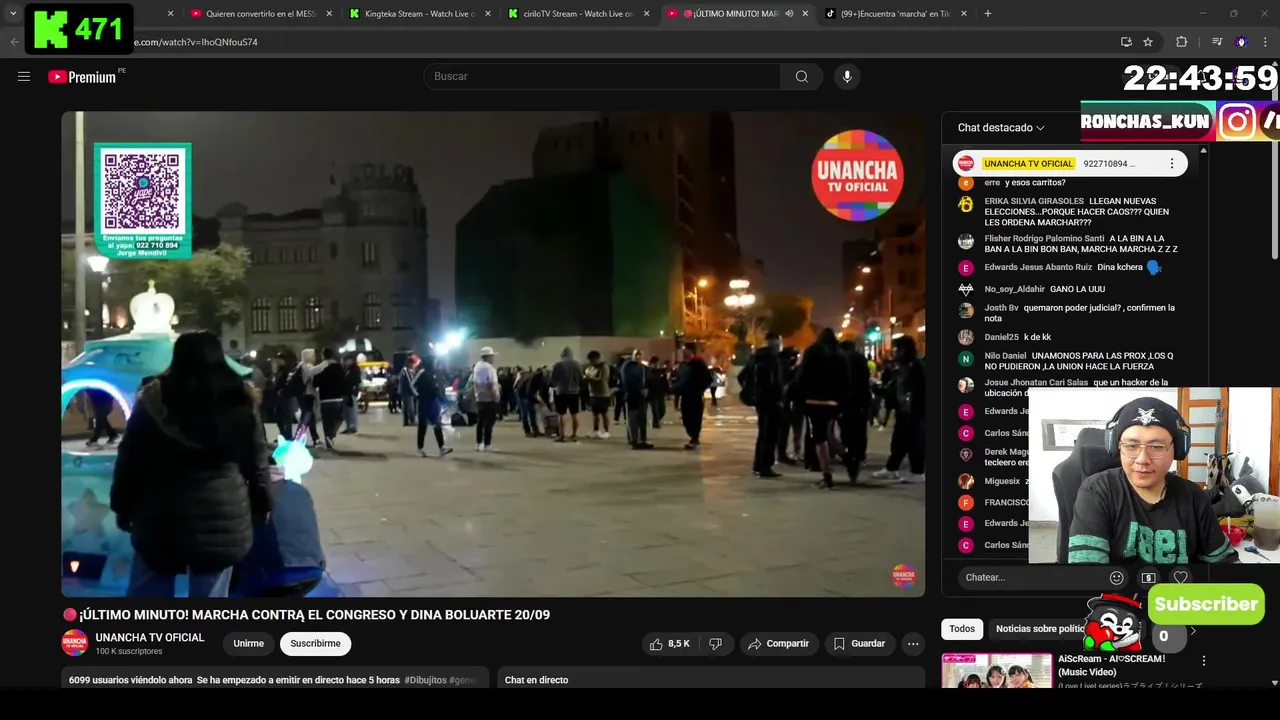1280x720 pixels.
Task: Open the media controls toolbar icon
Action: point(1217,42)
